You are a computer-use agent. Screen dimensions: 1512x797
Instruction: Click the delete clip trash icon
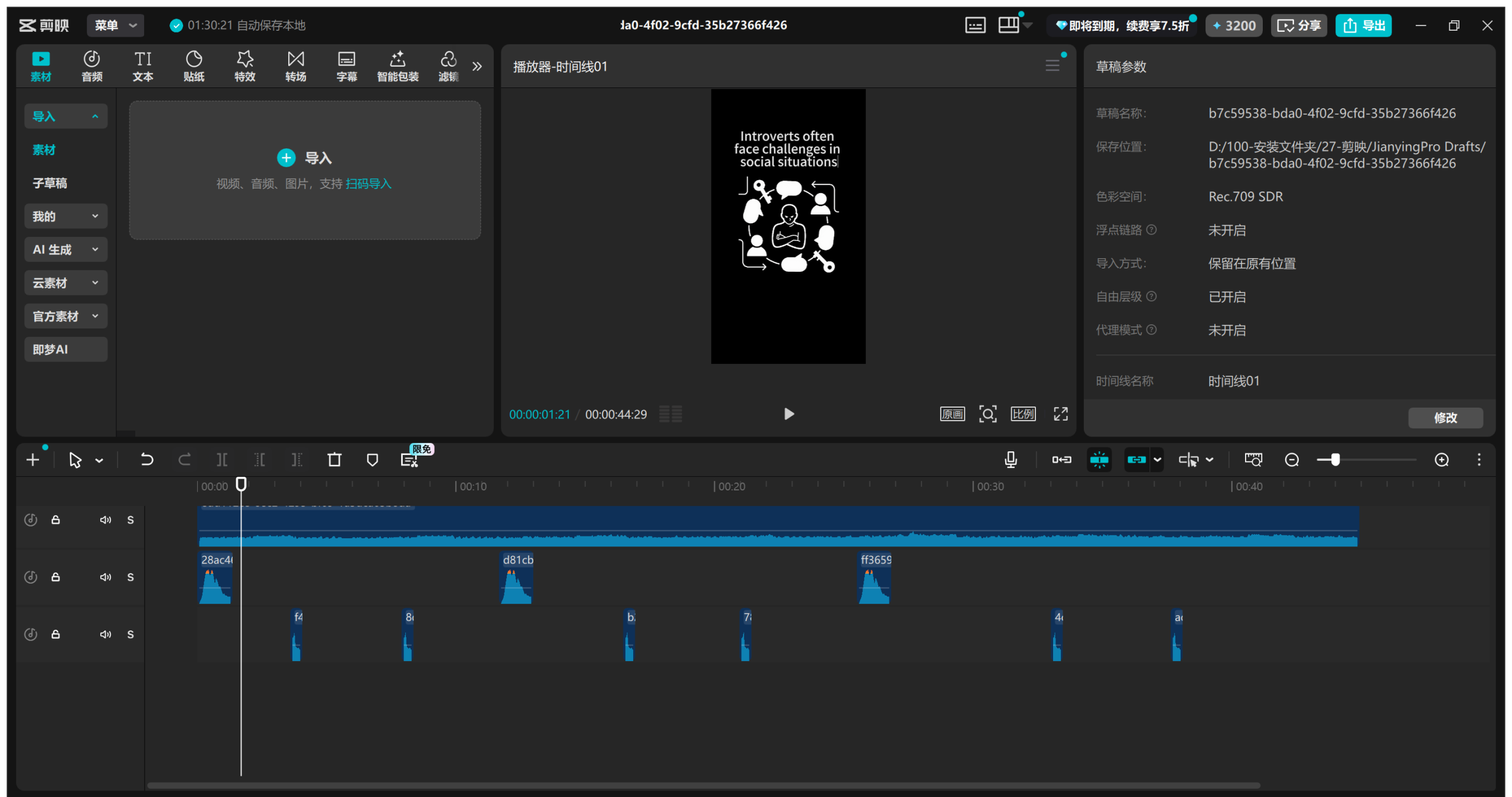point(334,460)
